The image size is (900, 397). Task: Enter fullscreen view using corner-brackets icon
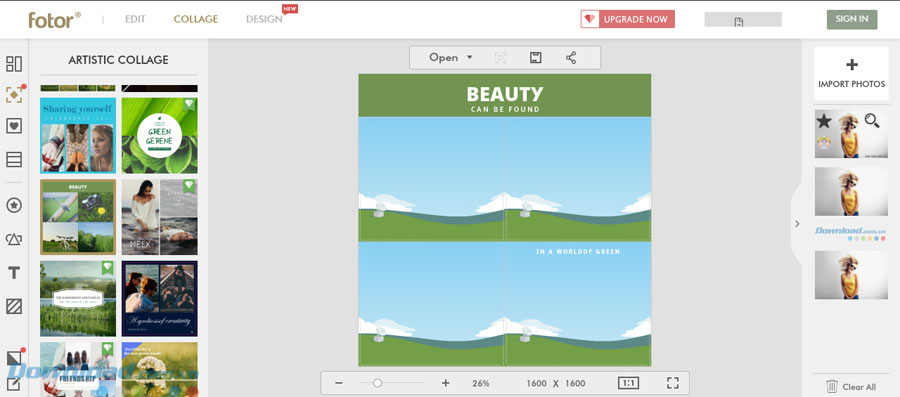[x=673, y=383]
